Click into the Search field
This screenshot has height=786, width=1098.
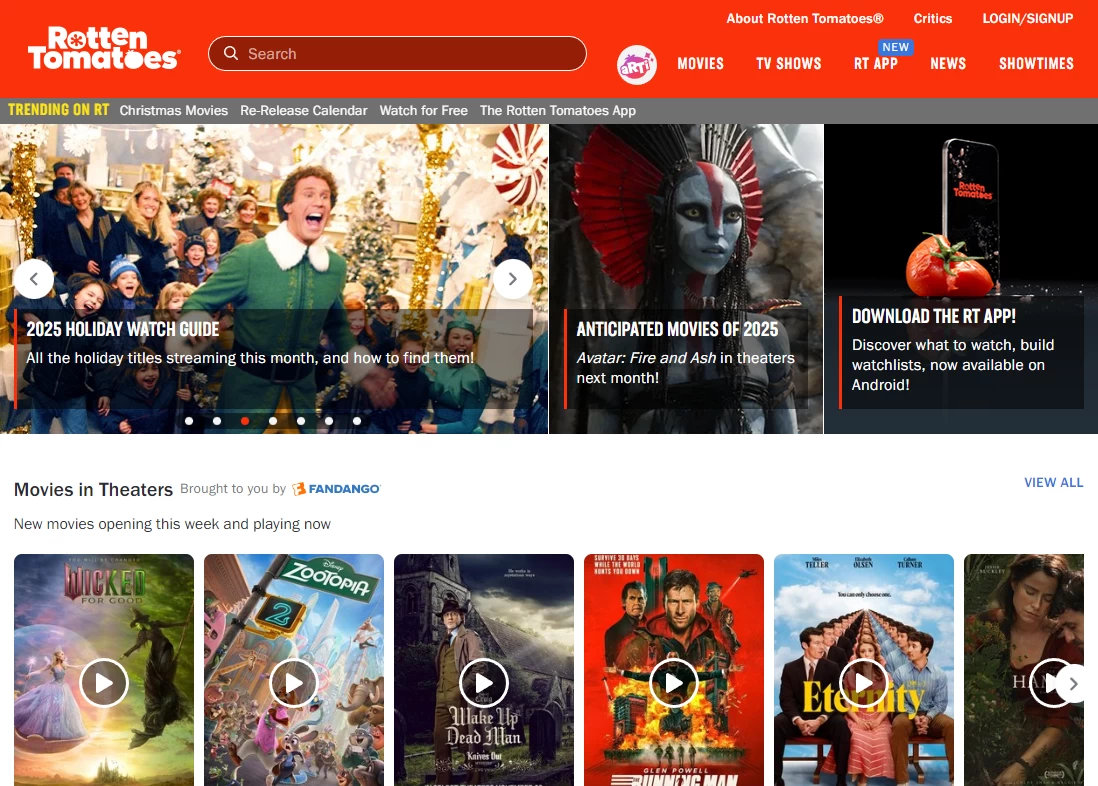click(x=410, y=54)
